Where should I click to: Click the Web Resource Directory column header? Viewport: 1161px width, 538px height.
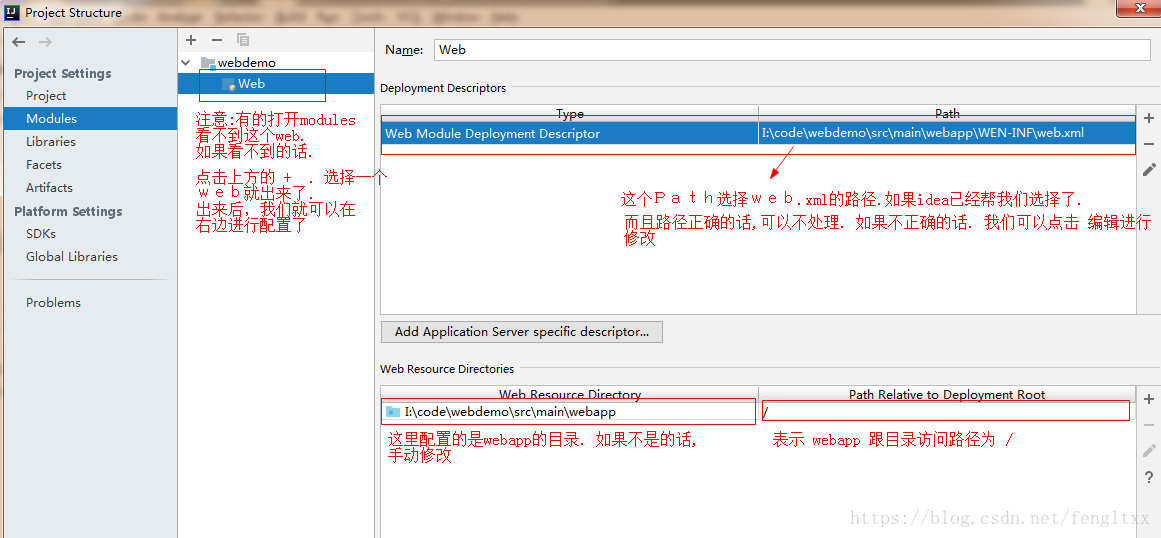[x=569, y=394]
